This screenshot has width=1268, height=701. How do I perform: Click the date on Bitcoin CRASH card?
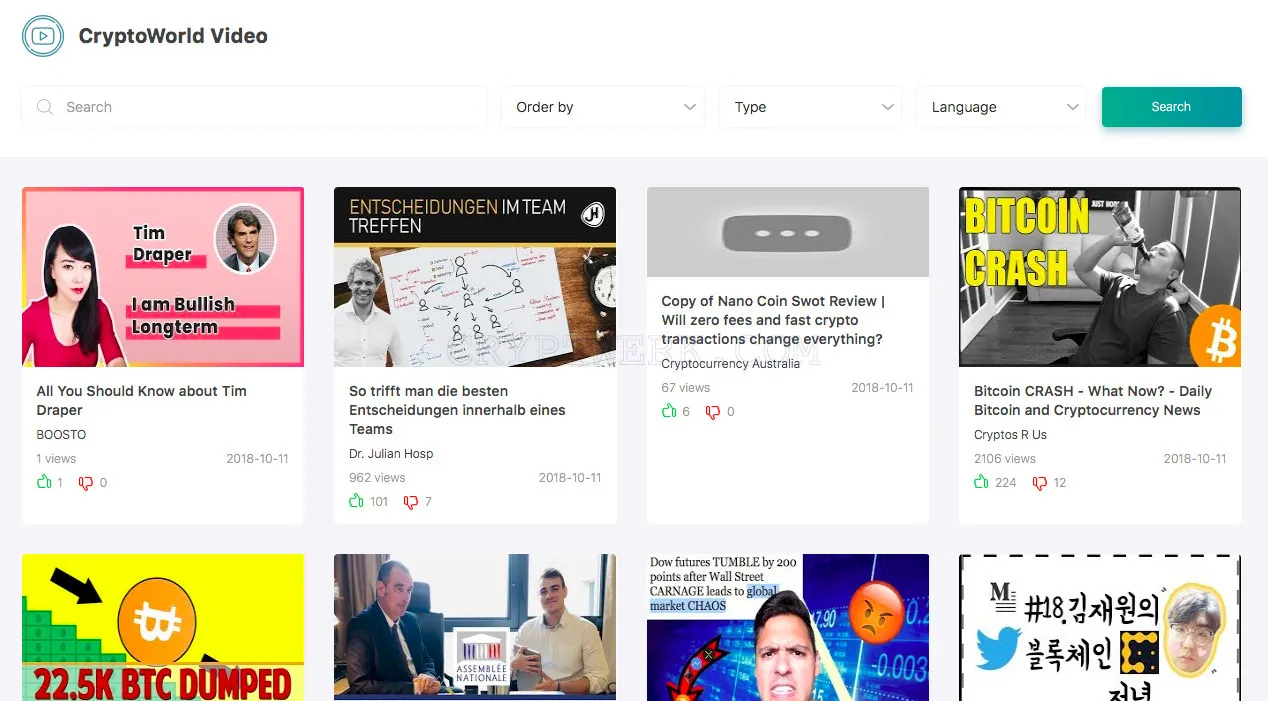[1195, 459]
